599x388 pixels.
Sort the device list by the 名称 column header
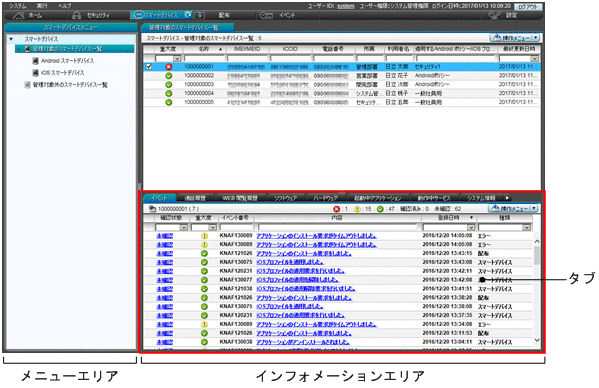coord(205,49)
